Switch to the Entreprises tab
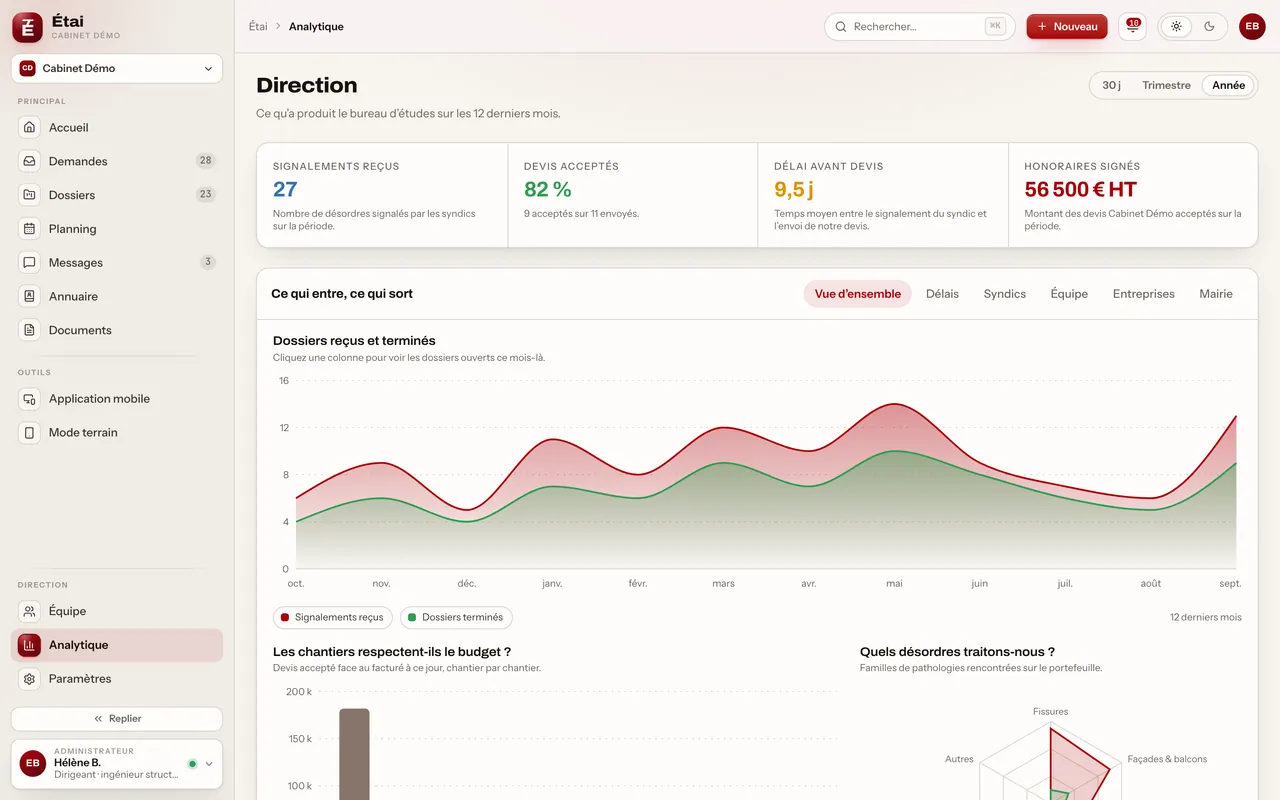Viewport: 1280px width, 800px height. pos(1144,294)
